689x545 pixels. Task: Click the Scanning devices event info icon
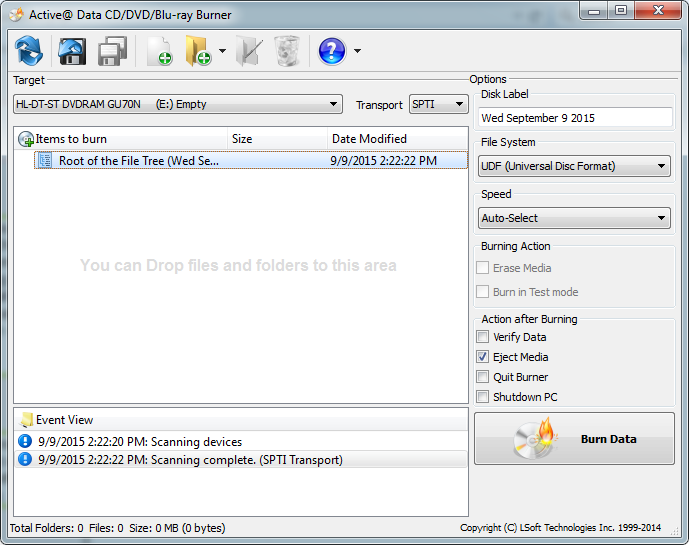coord(25,441)
